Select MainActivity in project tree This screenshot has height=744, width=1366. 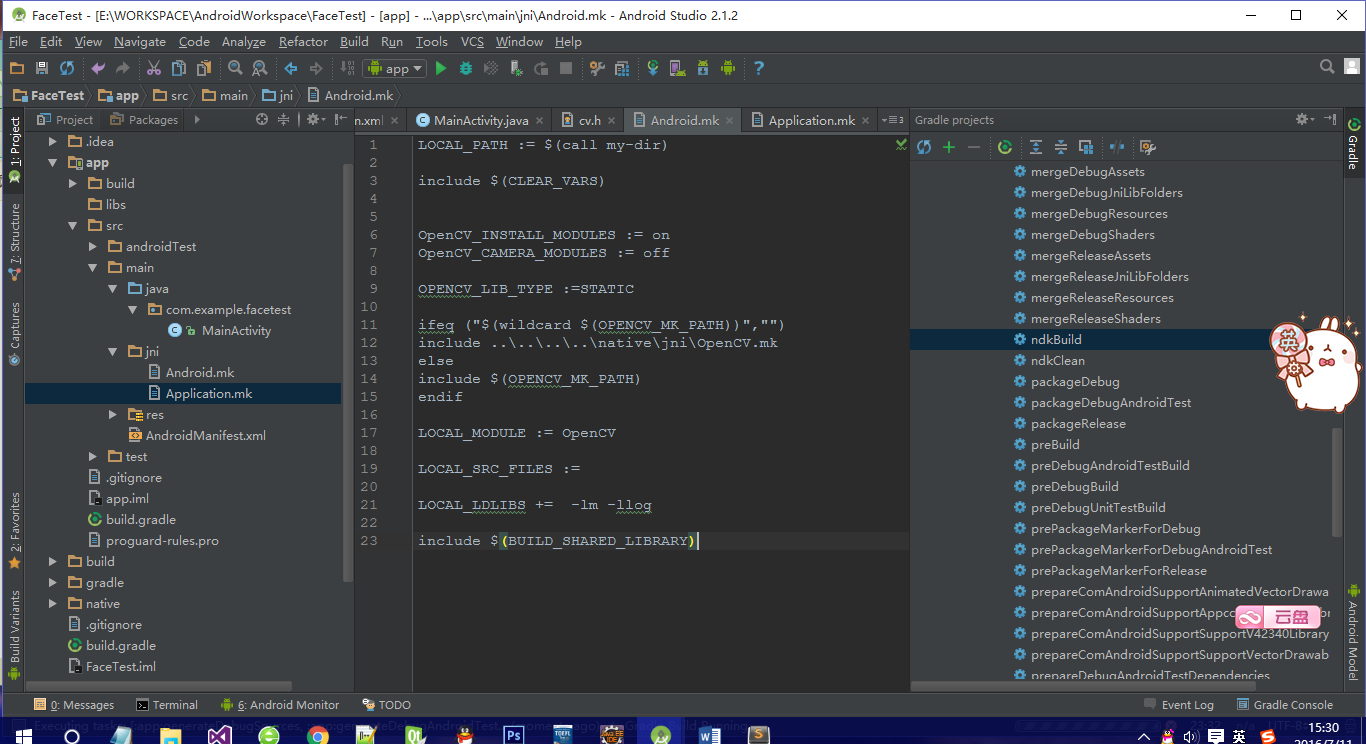pyautogui.click(x=236, y=330)
